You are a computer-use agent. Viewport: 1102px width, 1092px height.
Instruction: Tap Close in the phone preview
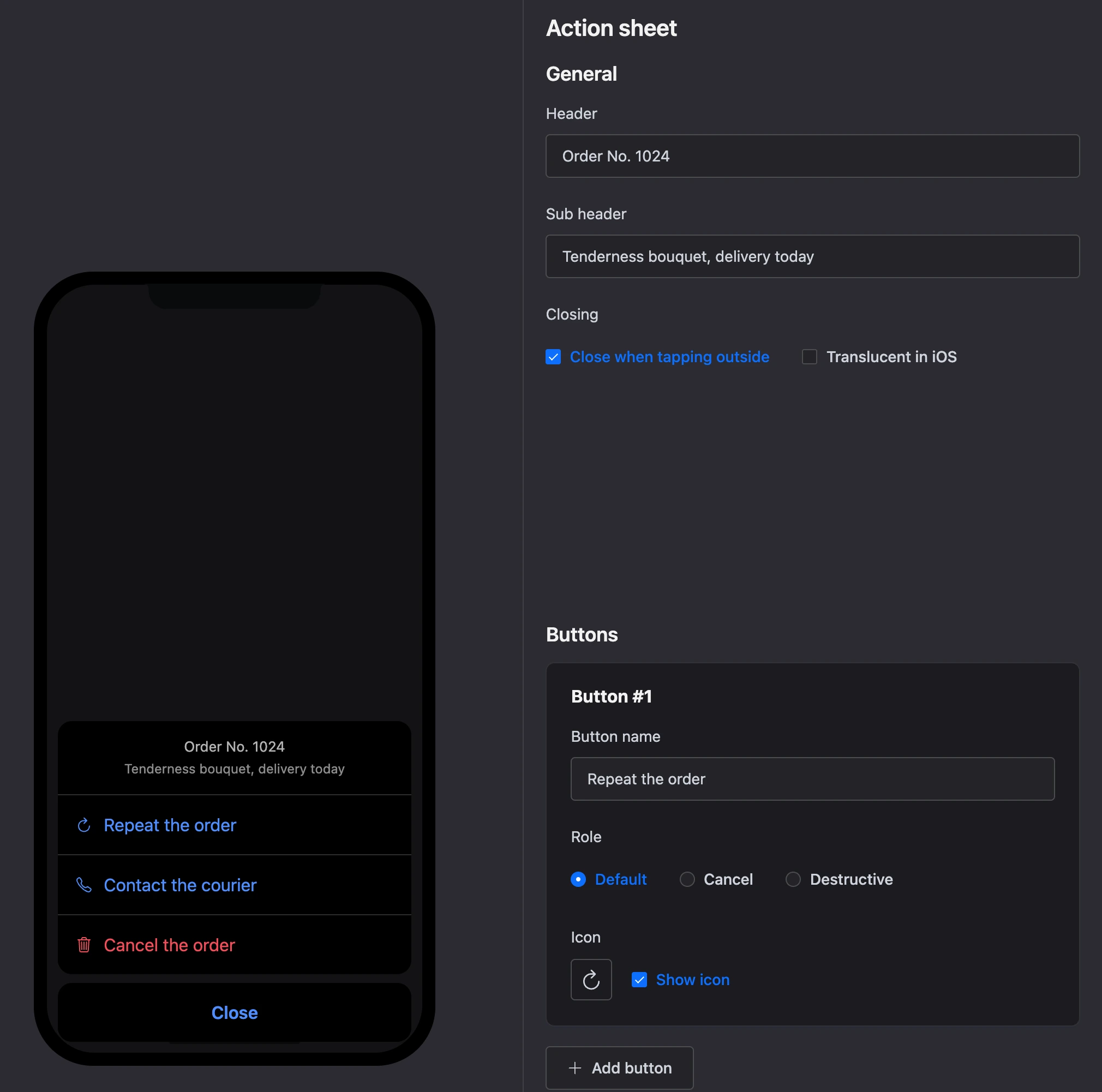coord(235,1013)
